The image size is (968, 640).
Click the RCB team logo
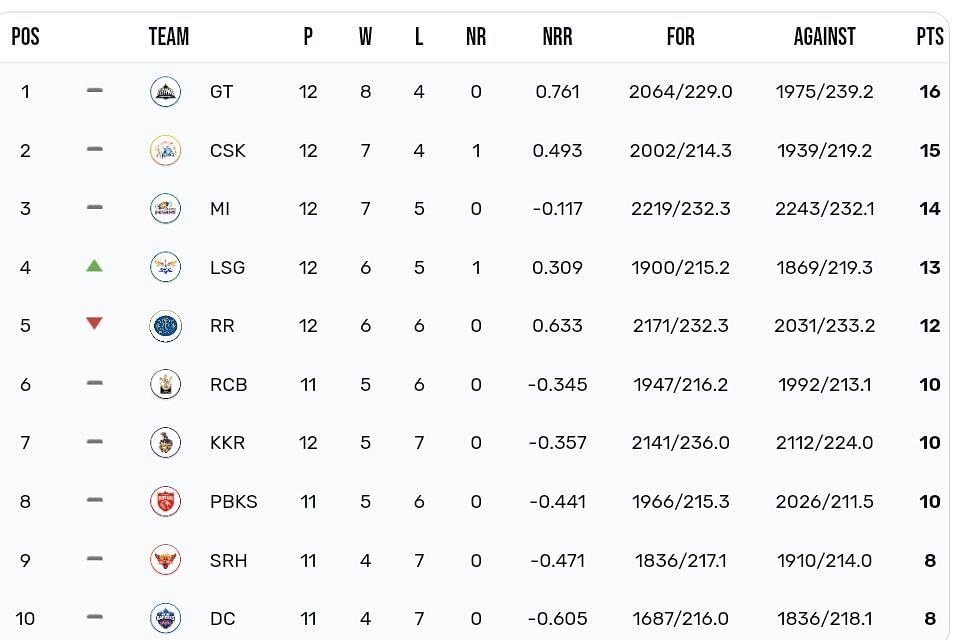[165, 384]
